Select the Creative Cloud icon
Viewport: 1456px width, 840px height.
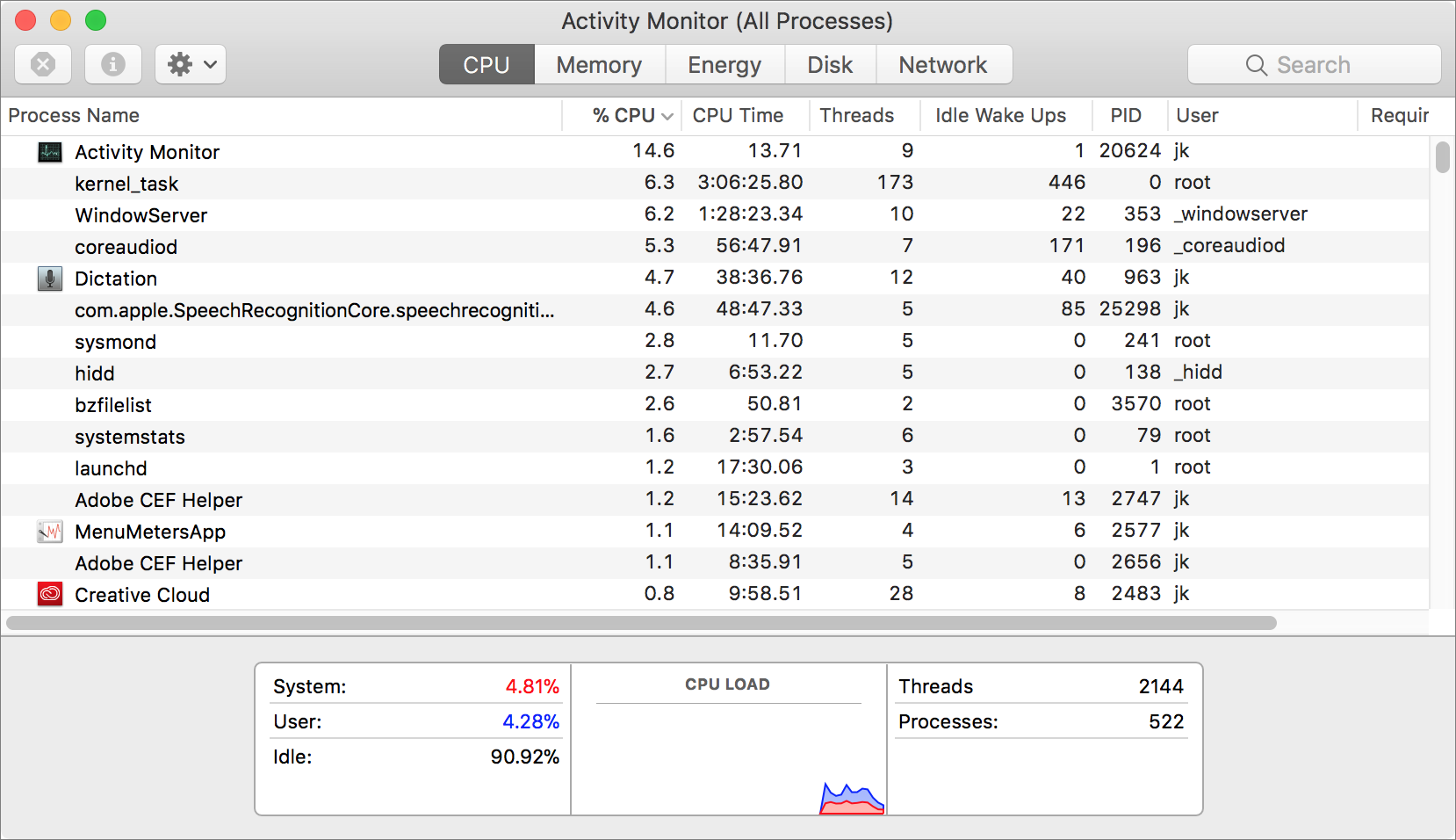50,595
